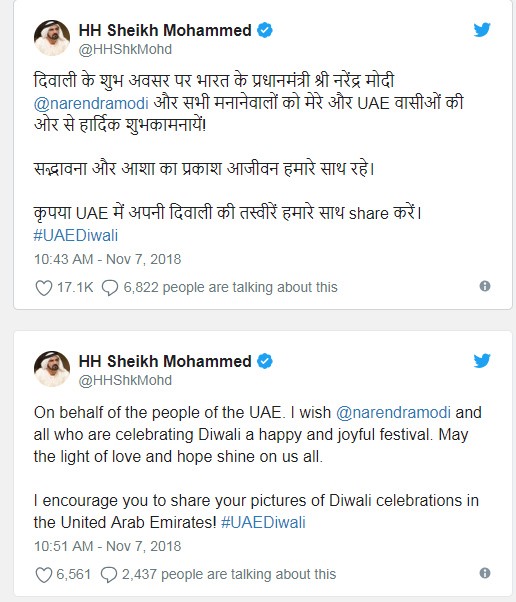
Task: Open Sheikh Mohammed avatar in second tweet
Action: (52, 369)
